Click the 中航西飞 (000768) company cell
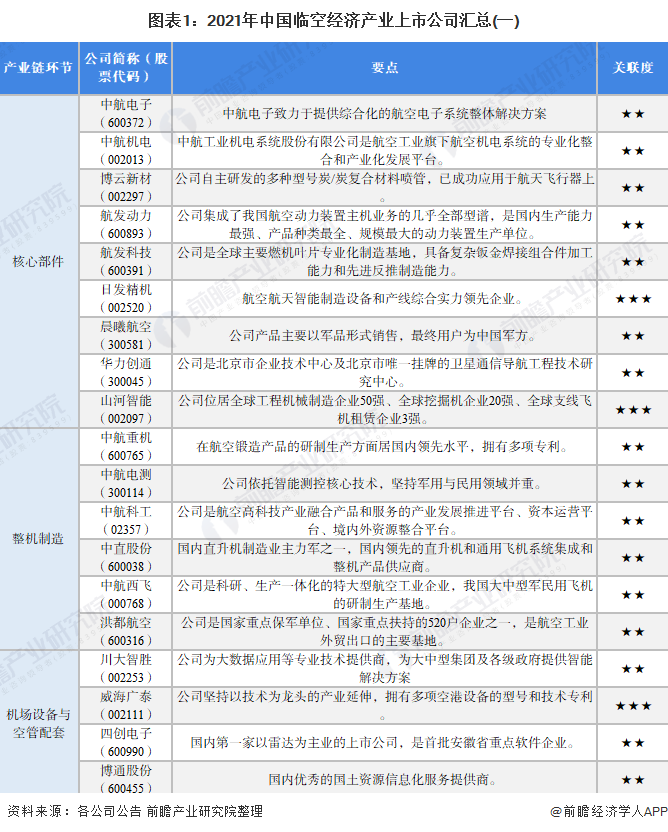 [126, 595]
